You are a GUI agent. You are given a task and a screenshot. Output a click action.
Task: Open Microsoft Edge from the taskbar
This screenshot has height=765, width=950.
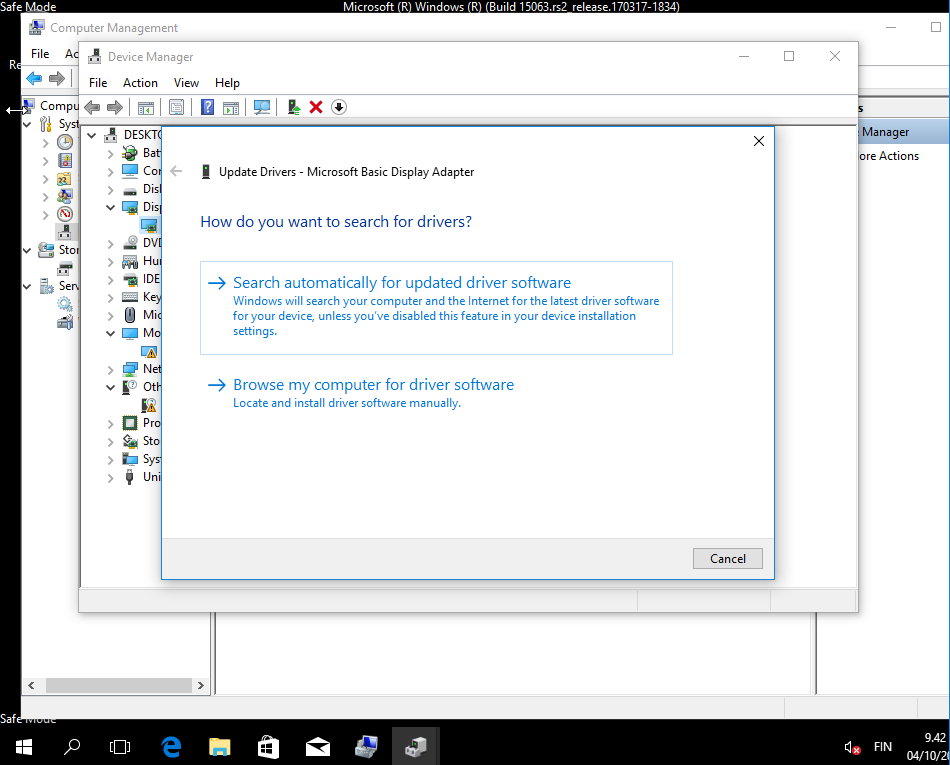172,747
